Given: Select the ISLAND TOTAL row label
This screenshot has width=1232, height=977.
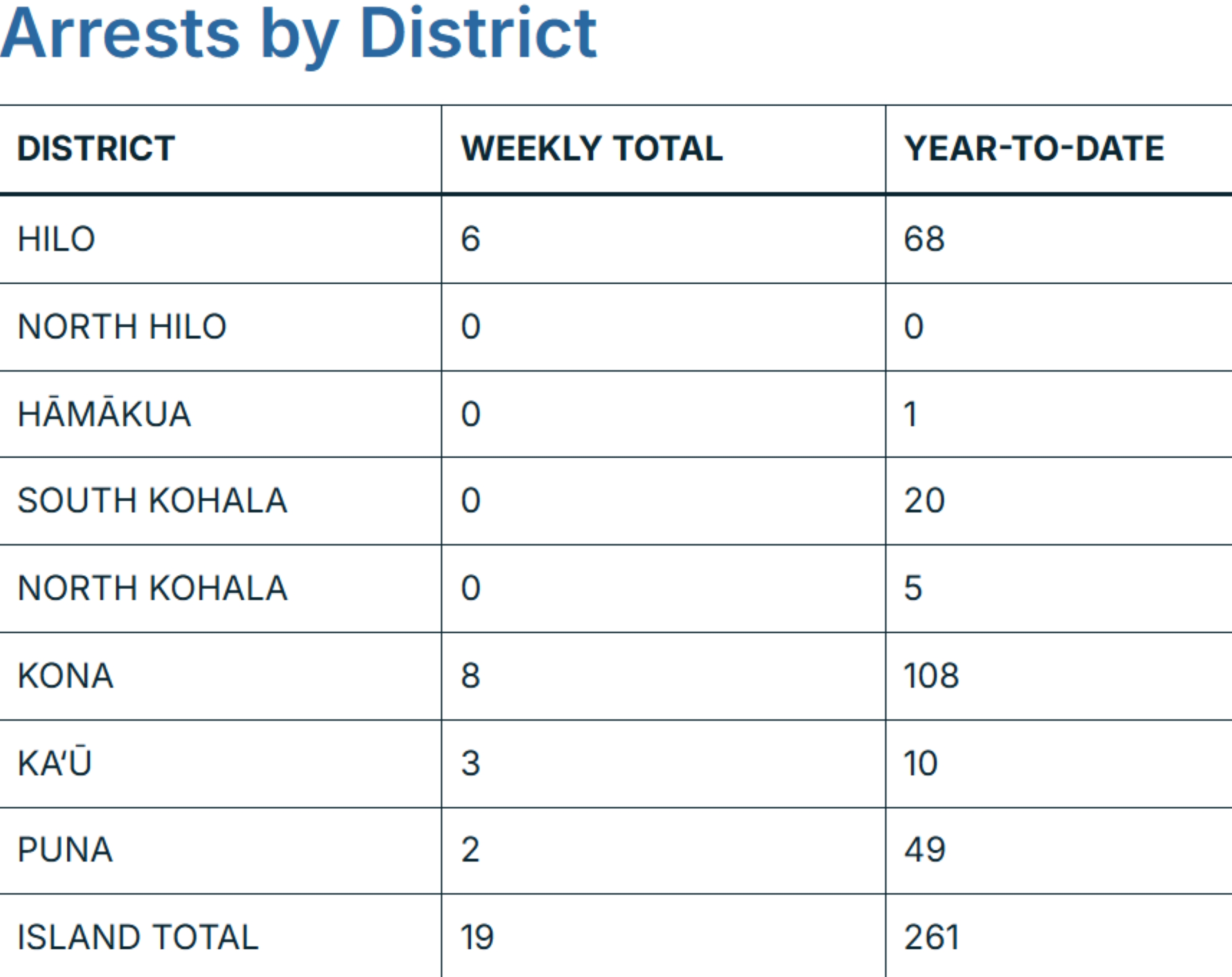Looking at the screenshot, I should coord(138,937).
